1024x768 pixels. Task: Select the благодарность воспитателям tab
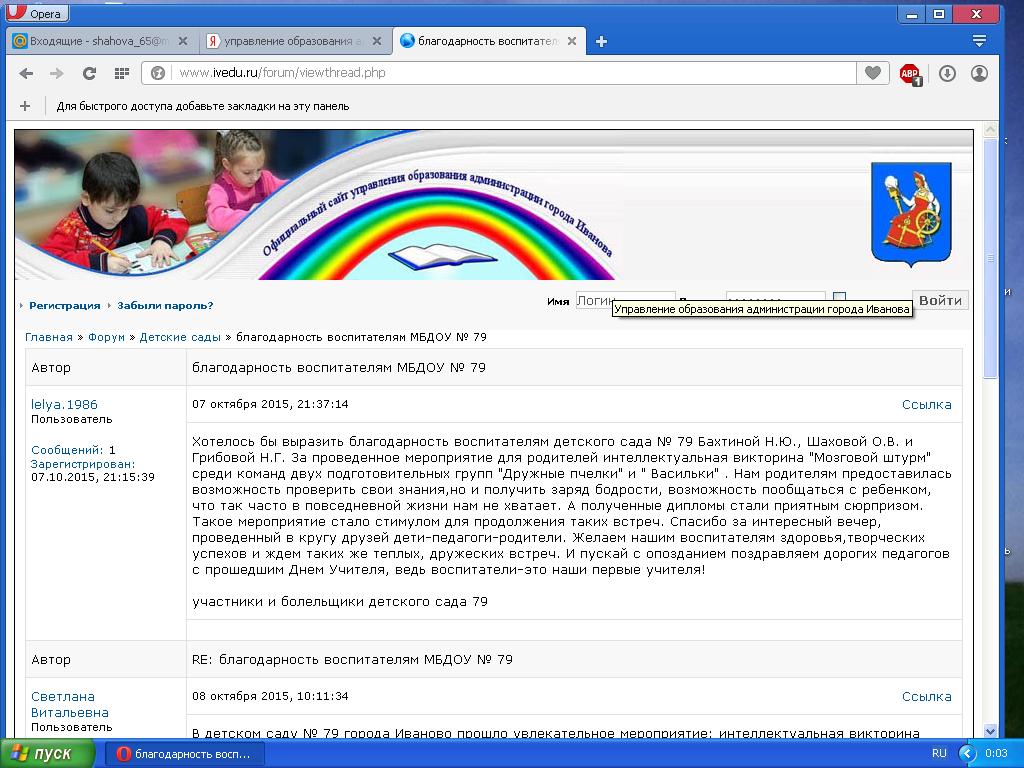coord(490,41)
